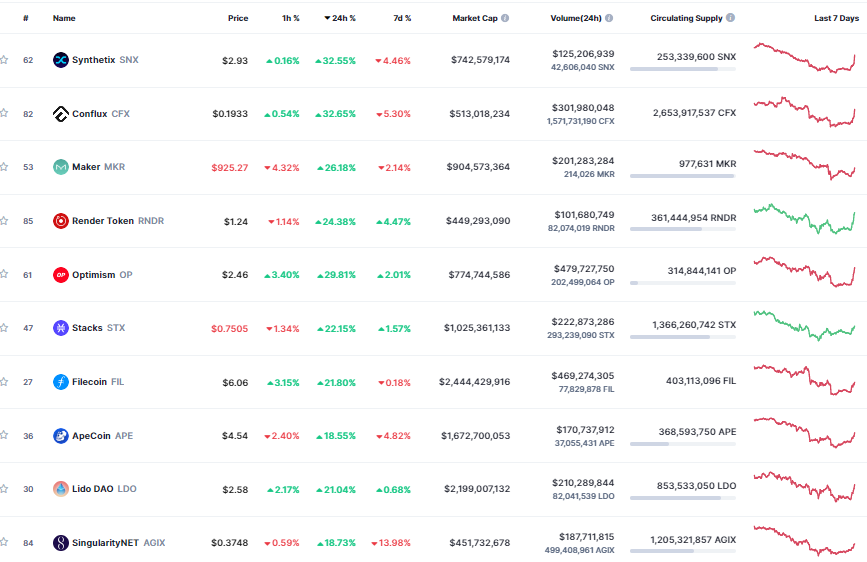This screenshot has width=867, height=562.
Task: Star Synthetix to add to watchlist
Action: (5, 60)
